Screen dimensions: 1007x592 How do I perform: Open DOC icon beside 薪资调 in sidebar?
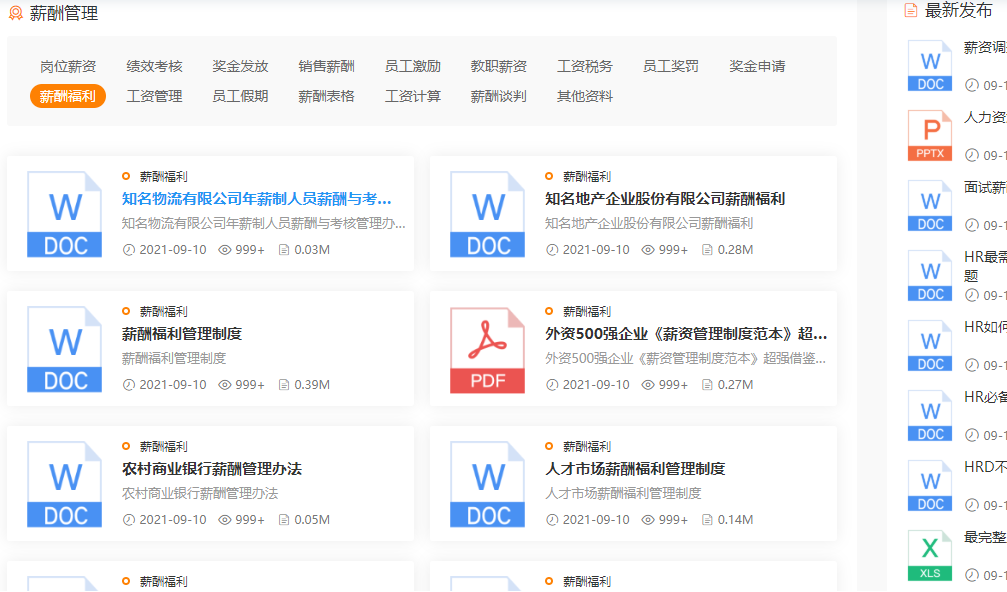(x=930, y=65)
